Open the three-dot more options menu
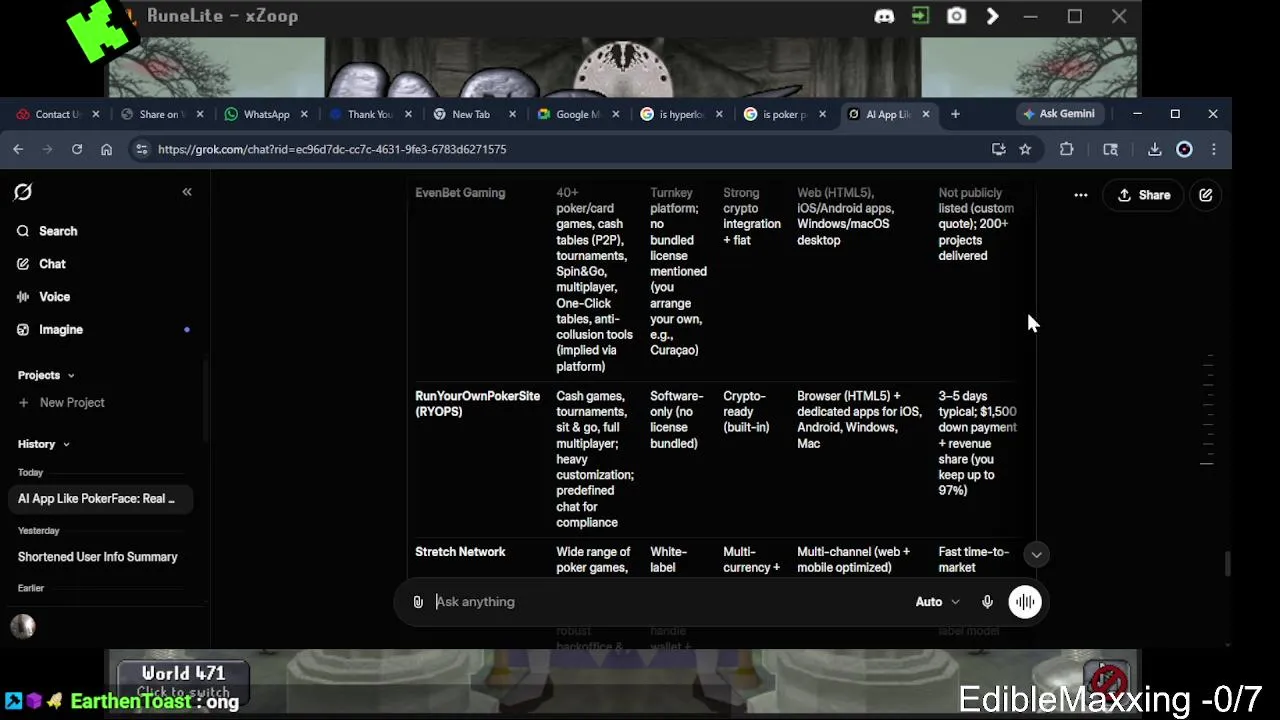The width and height of the screenshot is (1280, 720). [x=1081, y=195]
